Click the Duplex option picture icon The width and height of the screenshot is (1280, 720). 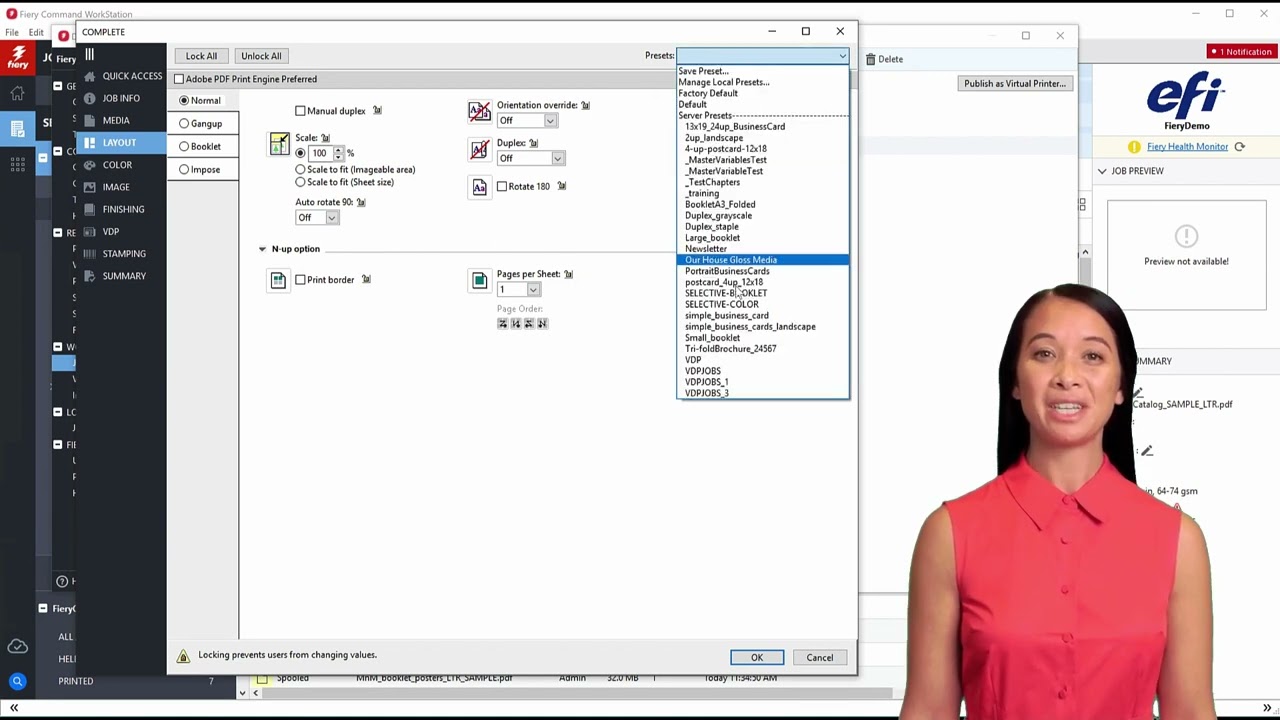pos(479,149)
